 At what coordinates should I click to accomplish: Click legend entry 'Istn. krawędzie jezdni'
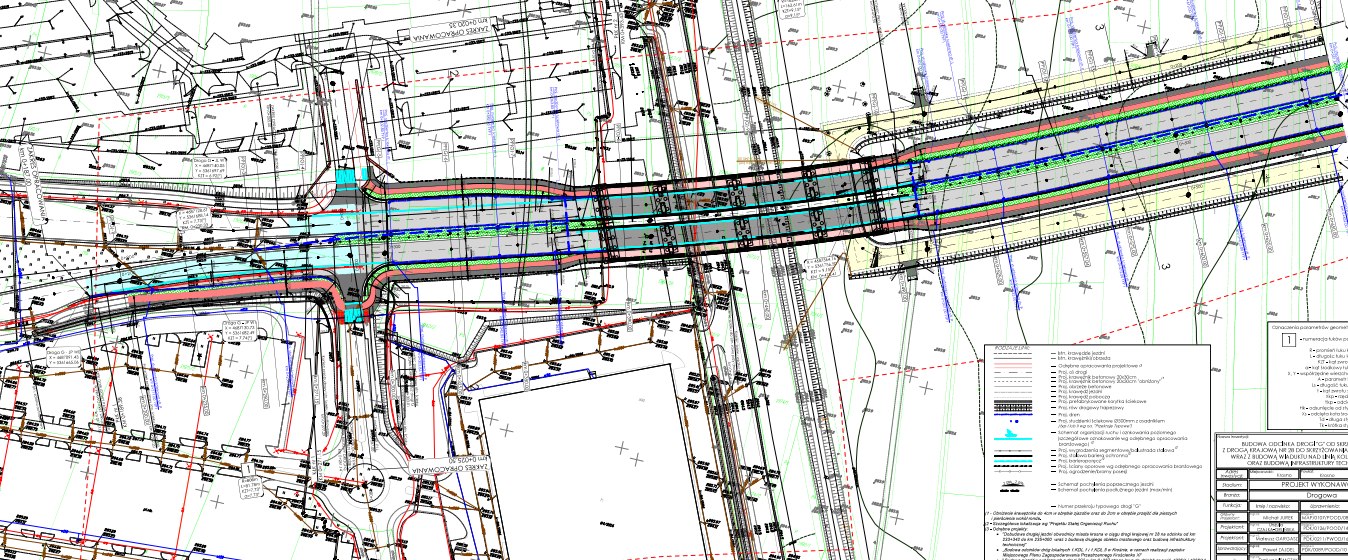[x=1082, y=353]
